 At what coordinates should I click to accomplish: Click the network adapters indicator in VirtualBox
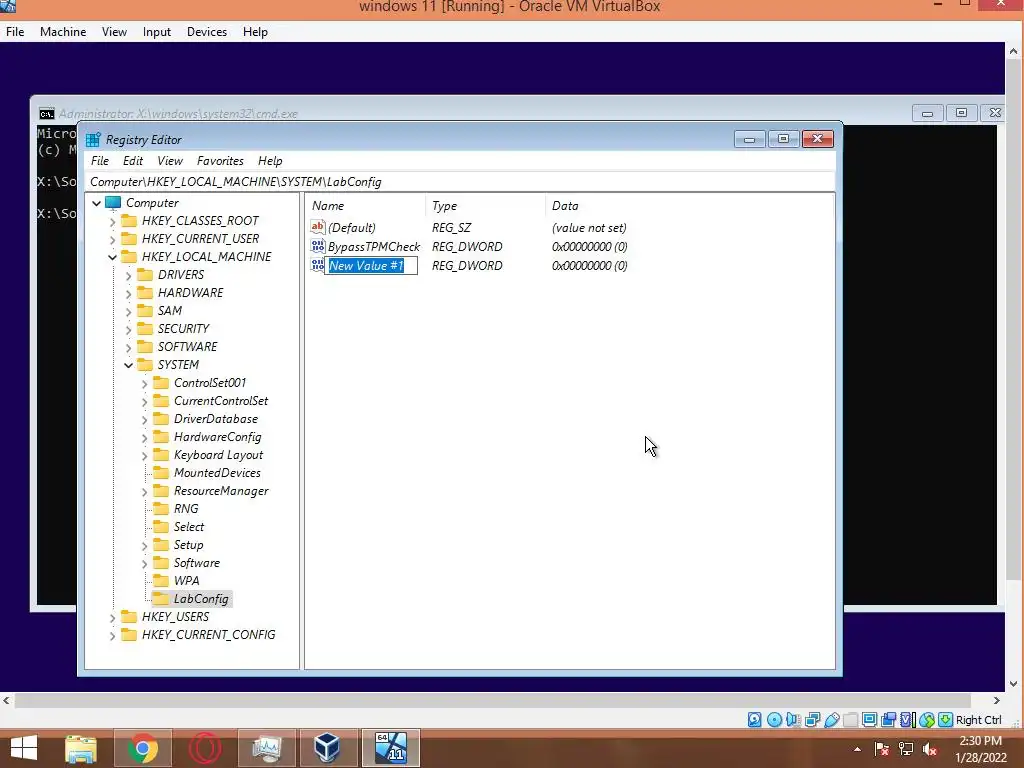pos(812,720)
